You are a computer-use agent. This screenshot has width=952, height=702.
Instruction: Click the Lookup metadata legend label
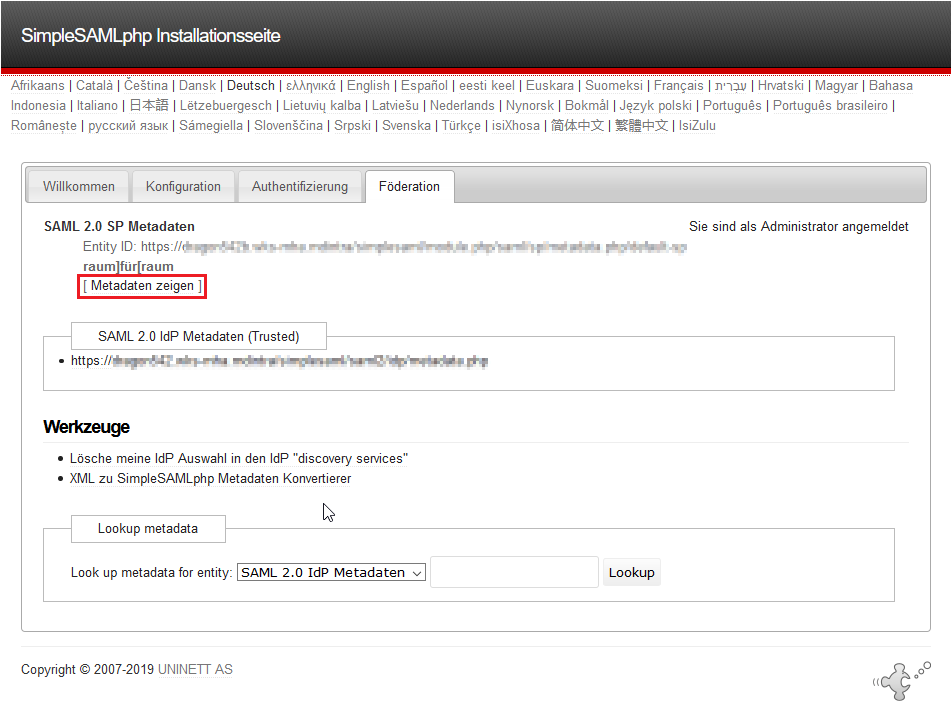coord(148,528)
